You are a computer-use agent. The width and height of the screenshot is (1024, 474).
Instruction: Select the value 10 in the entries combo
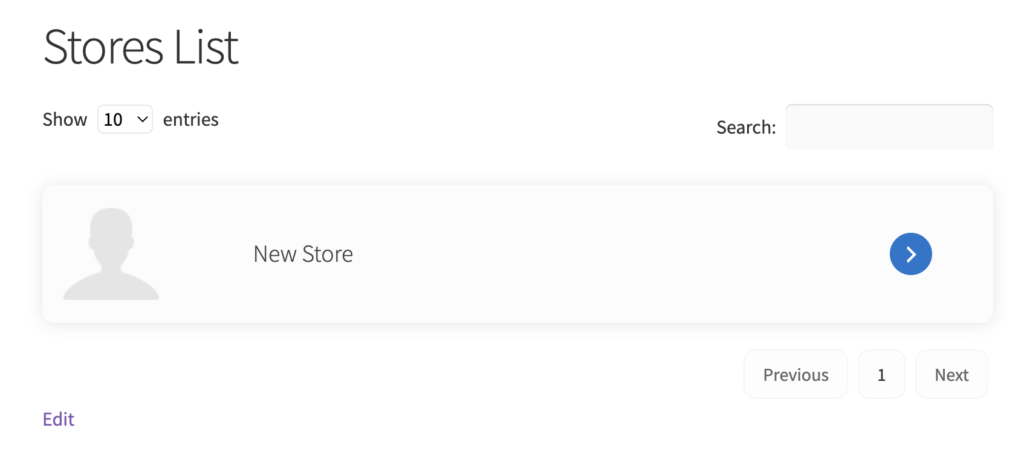click(x=113, y=120)
